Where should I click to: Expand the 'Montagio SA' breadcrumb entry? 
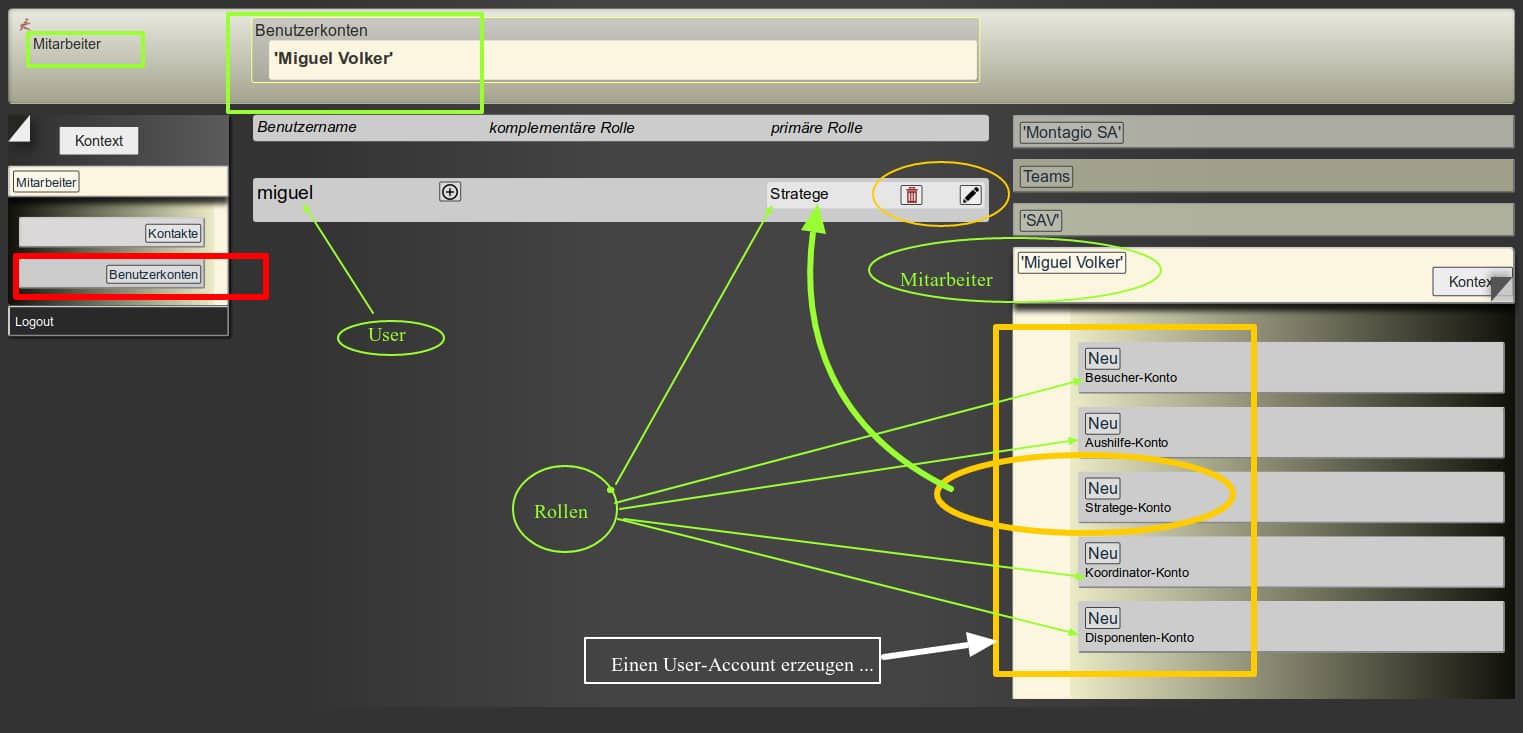click(x=1071, y=132)
